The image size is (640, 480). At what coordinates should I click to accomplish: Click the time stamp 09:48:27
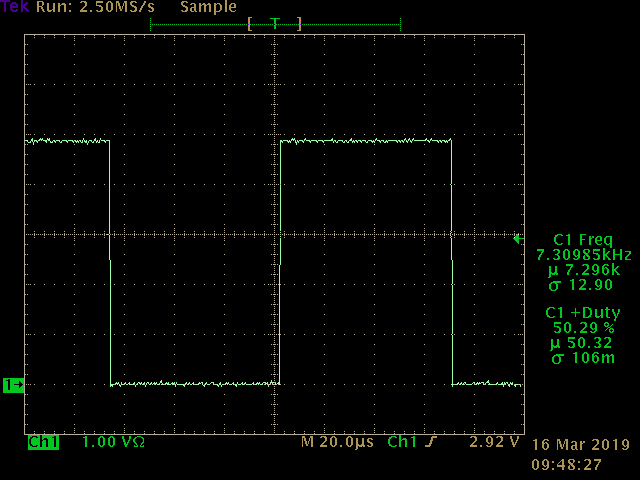pyautogui.click(x=566, y=464)
